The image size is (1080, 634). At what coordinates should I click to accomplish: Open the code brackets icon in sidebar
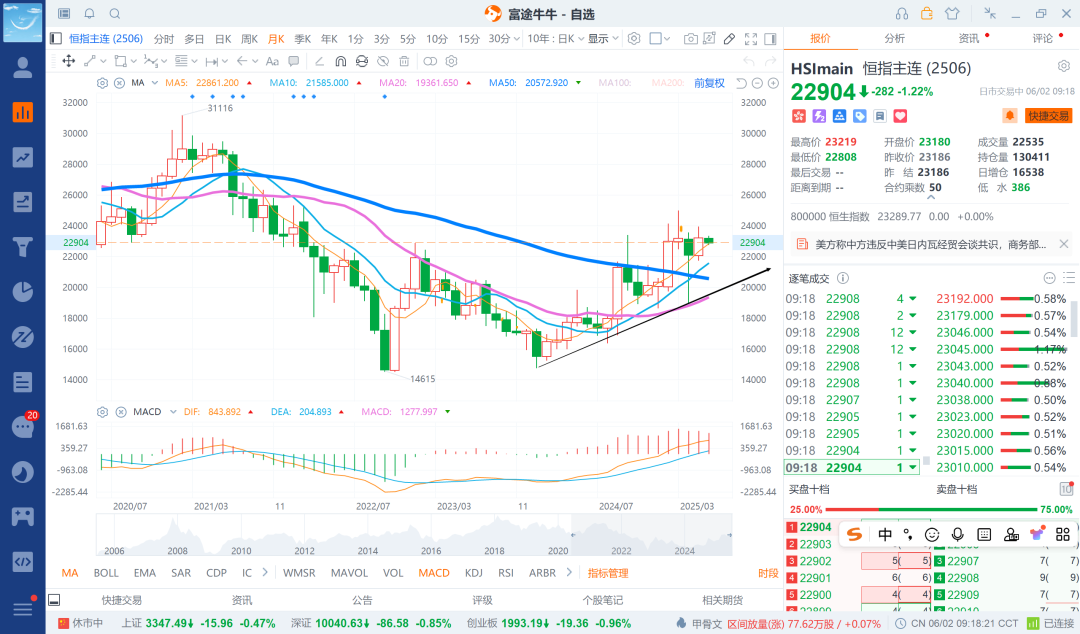click(23, 562)
